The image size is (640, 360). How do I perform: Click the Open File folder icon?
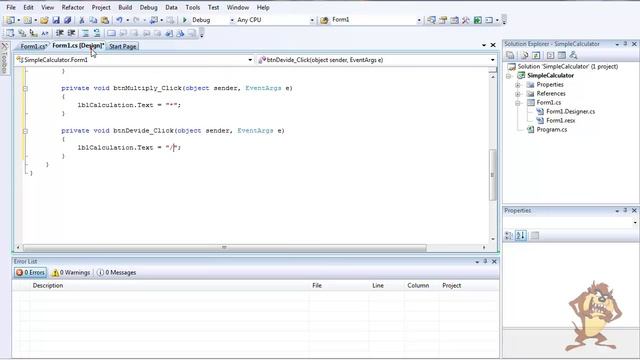point(44,20)
